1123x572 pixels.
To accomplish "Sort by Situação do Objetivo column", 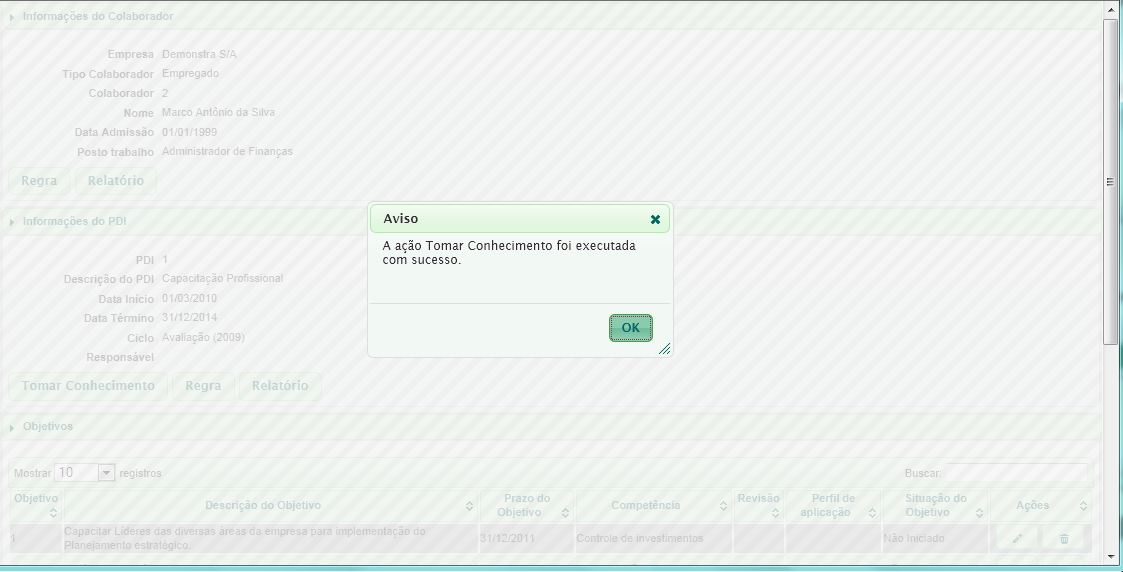I will tap(935, 505).
